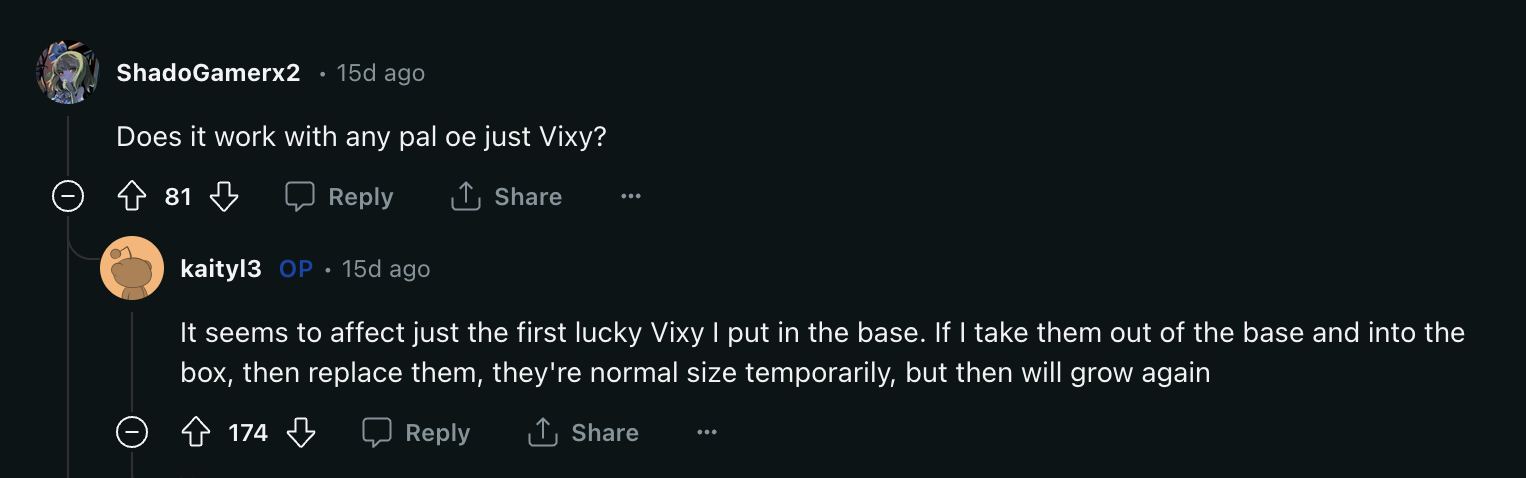Image resolution: width=1526 pixels, height=478 pixels.
Task: Downvote ShadoGamerx2's comment
Action: pyautogui.click(x=224, y=197)
